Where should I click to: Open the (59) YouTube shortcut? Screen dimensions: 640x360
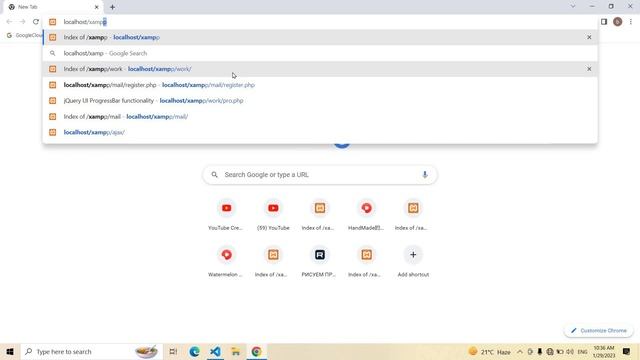(x=273, y=215)
